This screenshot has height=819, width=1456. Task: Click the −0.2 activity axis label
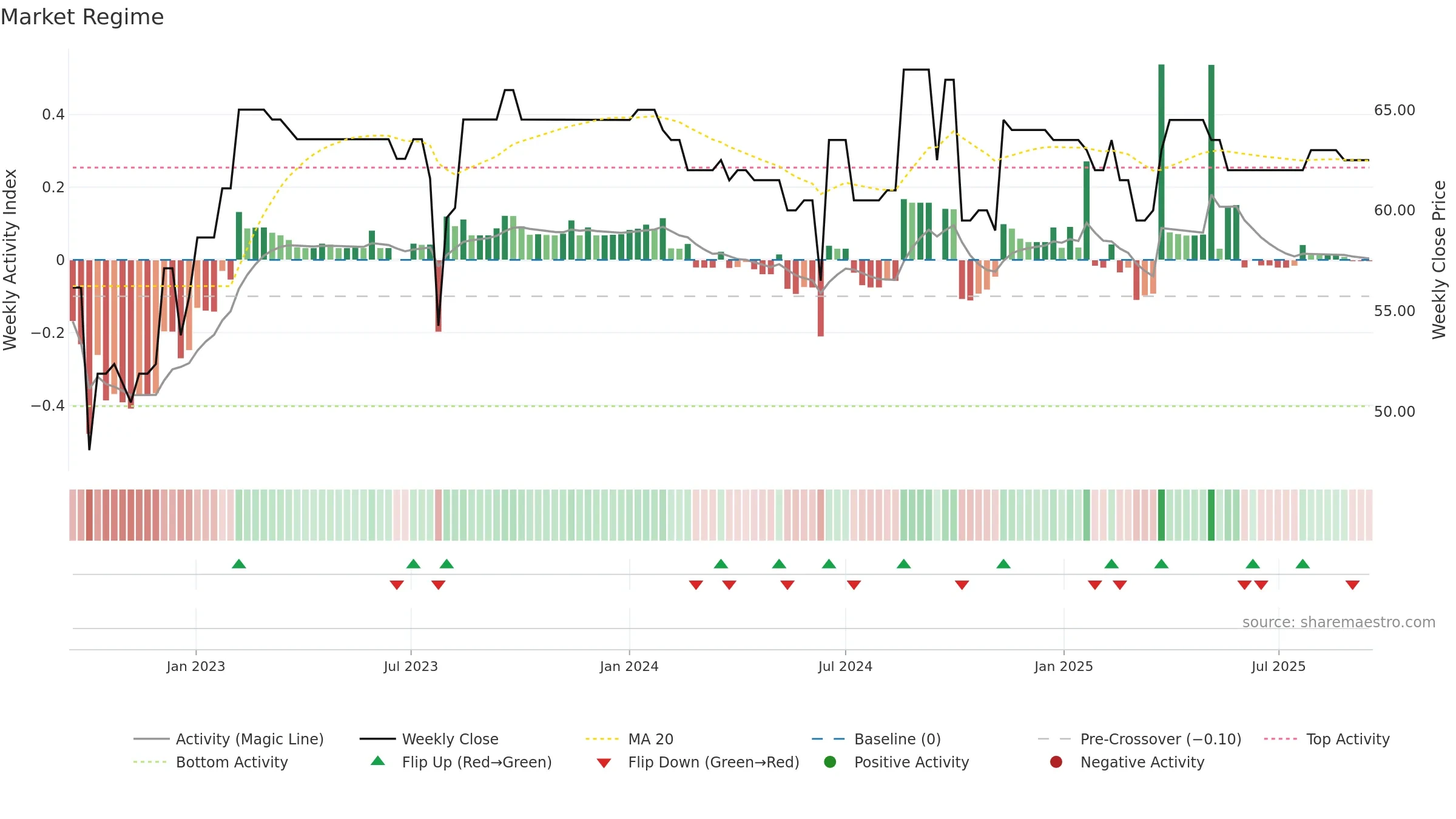point(48,332)
